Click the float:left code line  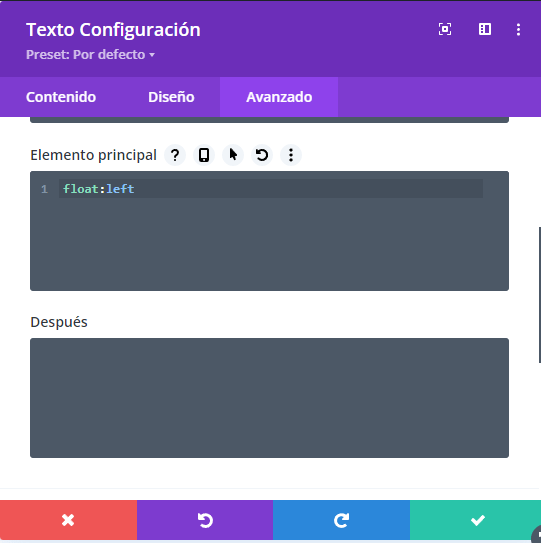pos(98,189)
